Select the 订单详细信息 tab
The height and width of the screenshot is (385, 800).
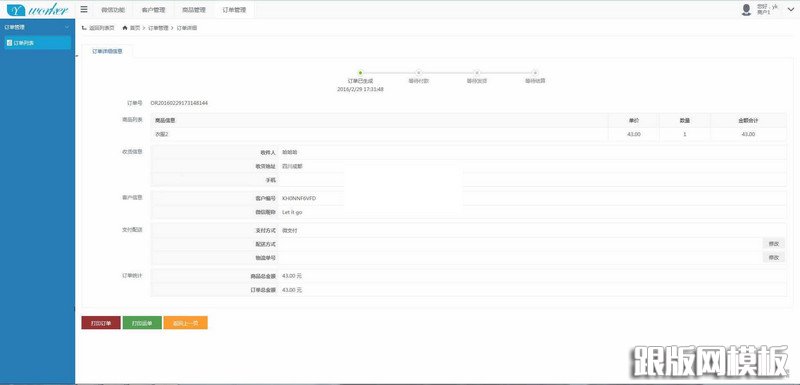point(107,52)
